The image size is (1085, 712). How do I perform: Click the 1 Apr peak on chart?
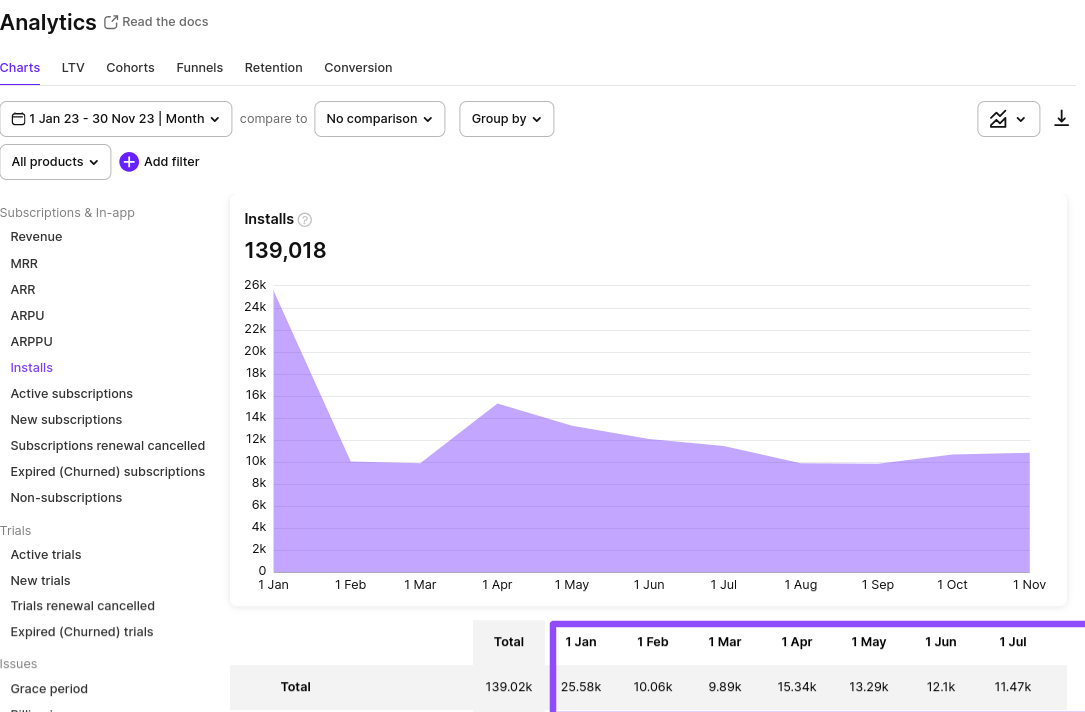coord(498,404)
